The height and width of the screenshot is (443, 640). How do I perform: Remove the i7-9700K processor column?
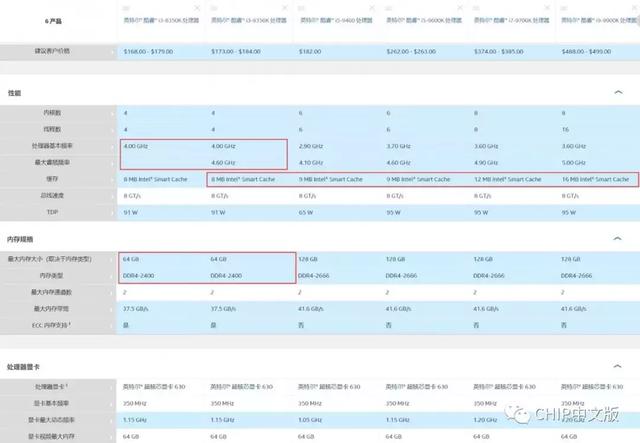point(547,8)
